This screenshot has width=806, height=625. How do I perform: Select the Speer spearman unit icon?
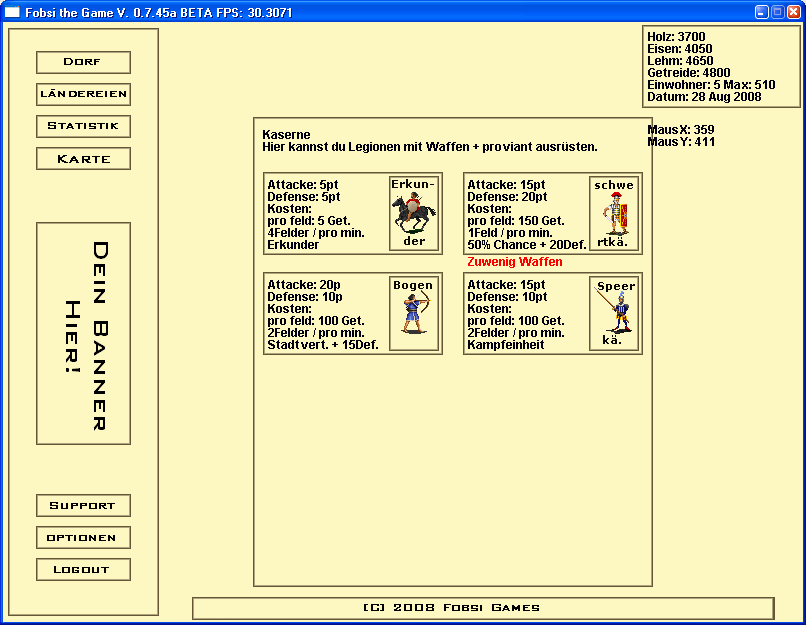(x=614, y=313)
